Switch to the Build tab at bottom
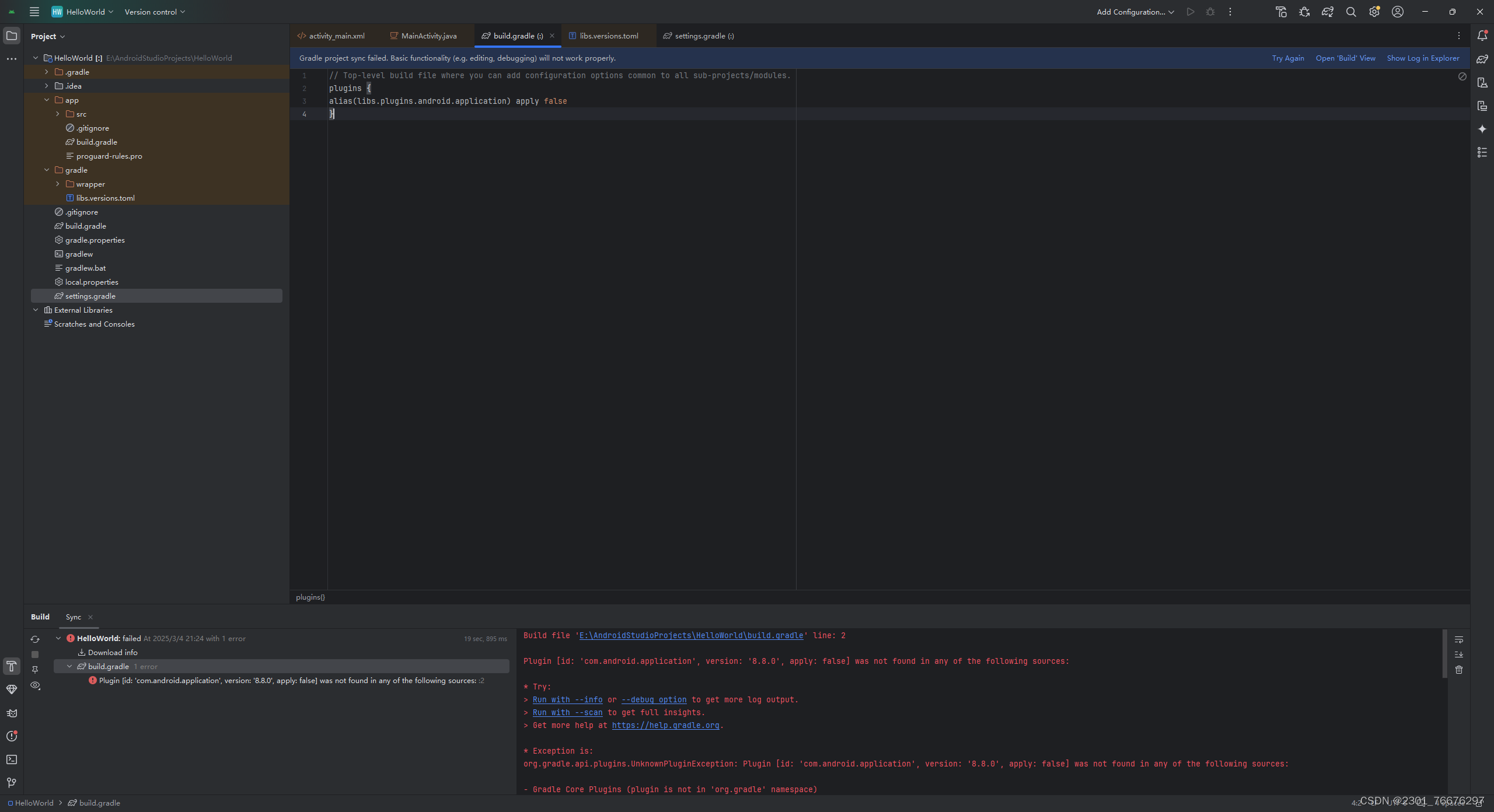Image resolution: width=1494 pixels, height=812 pixels. coord(40,617)
